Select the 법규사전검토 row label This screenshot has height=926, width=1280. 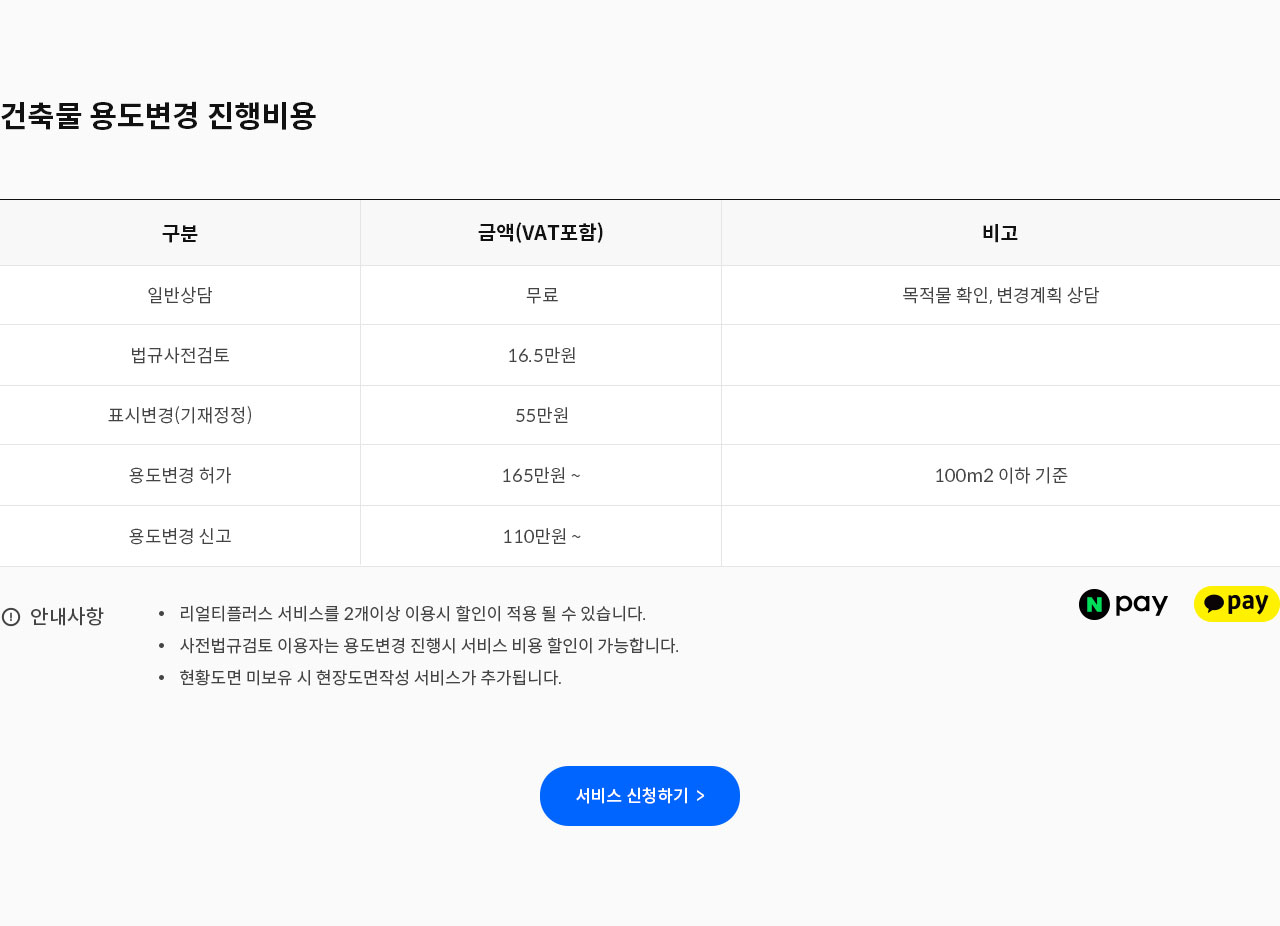tap(180, 355)
